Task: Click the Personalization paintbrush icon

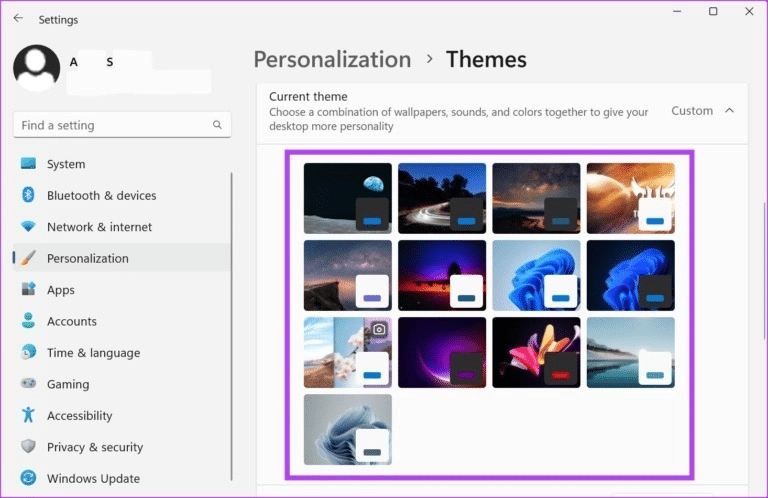Action: point(28,258)
